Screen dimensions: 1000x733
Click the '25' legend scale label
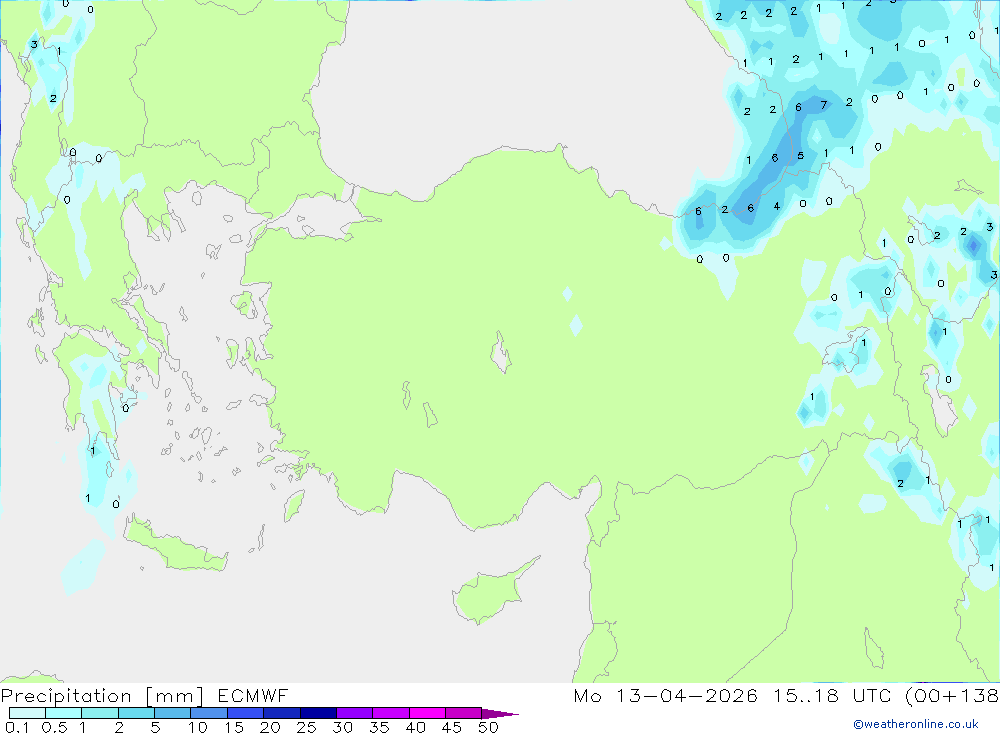coord(306,727)
